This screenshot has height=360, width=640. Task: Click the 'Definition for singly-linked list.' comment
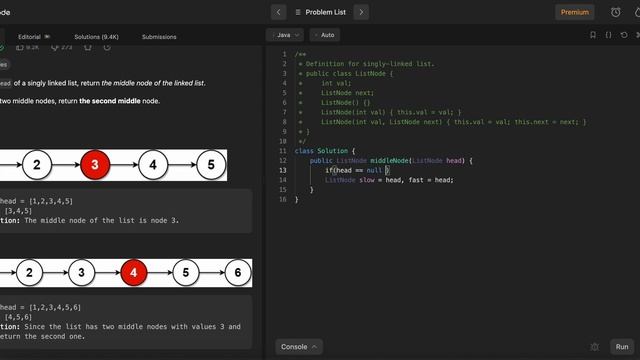pyautogui.click(x=370, y=64)
